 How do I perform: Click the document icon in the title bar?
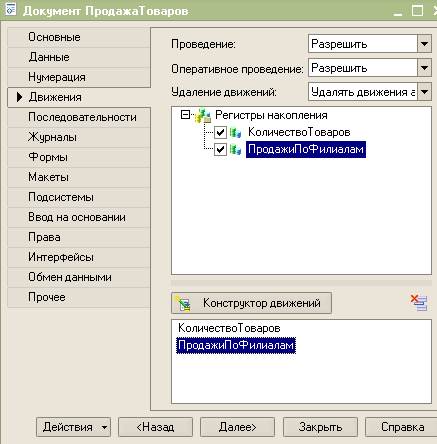(10, 9)
